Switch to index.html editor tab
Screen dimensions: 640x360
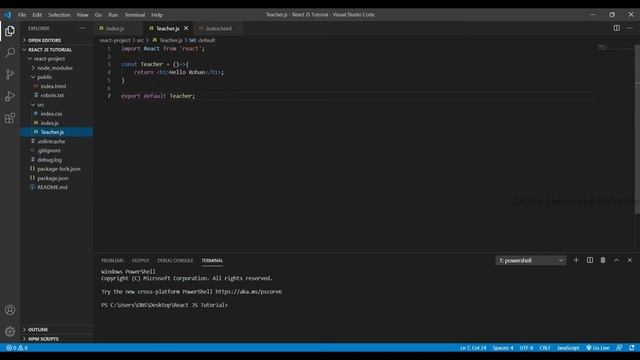218,29
